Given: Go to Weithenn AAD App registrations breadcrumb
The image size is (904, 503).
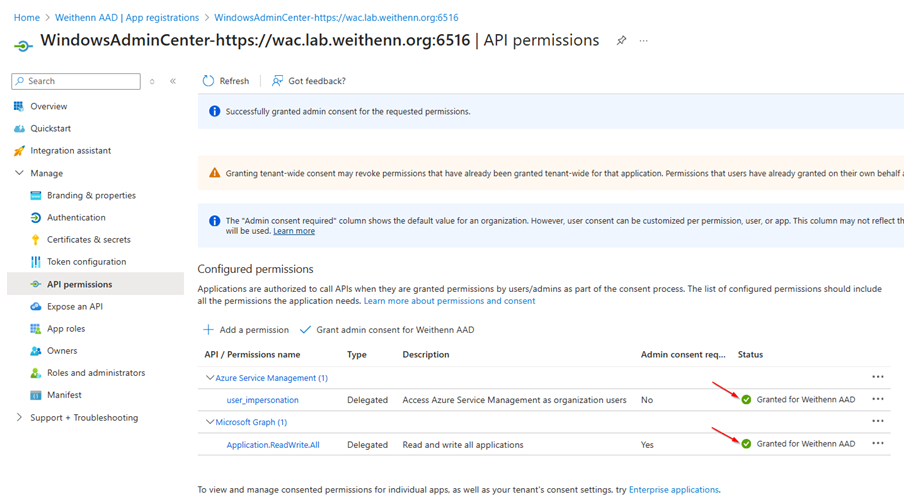Looking at the screenshot, I should pyautogui.click(x=127, y=18).
